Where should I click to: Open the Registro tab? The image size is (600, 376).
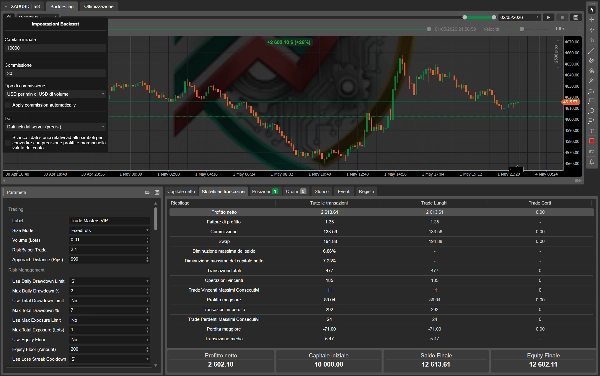366,192
